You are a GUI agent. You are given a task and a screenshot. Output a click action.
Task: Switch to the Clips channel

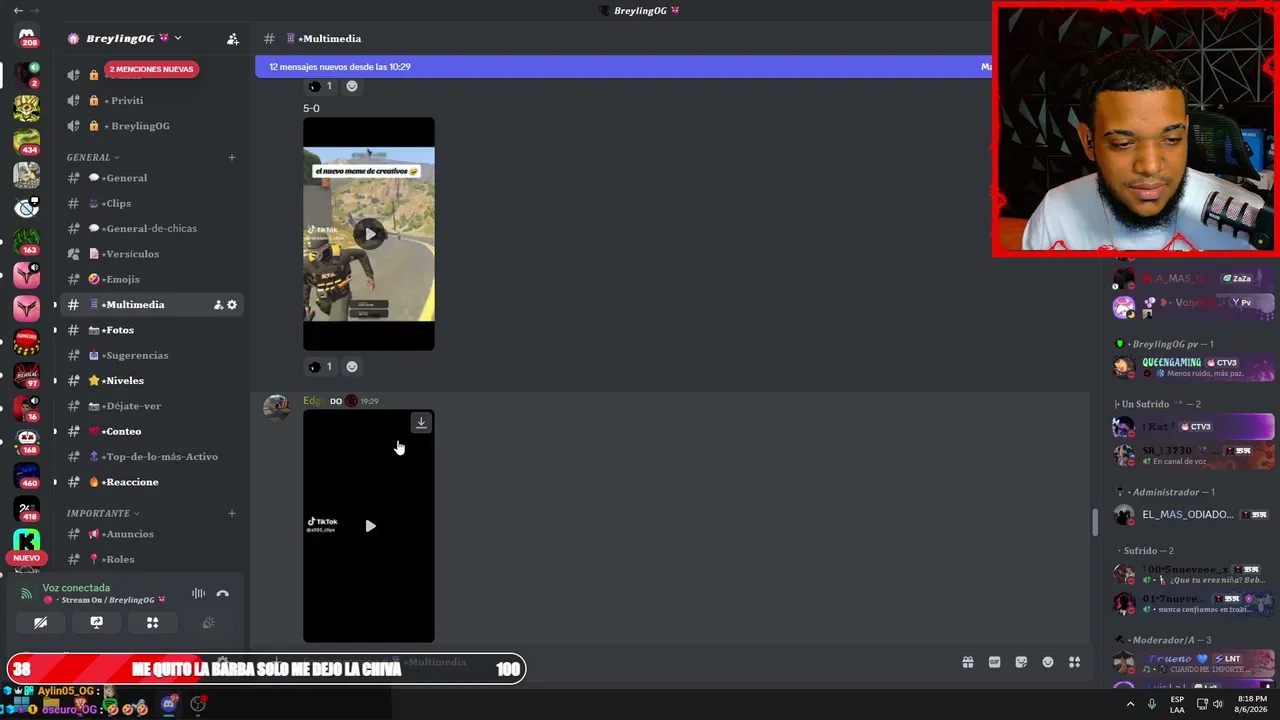pos(153,203)
